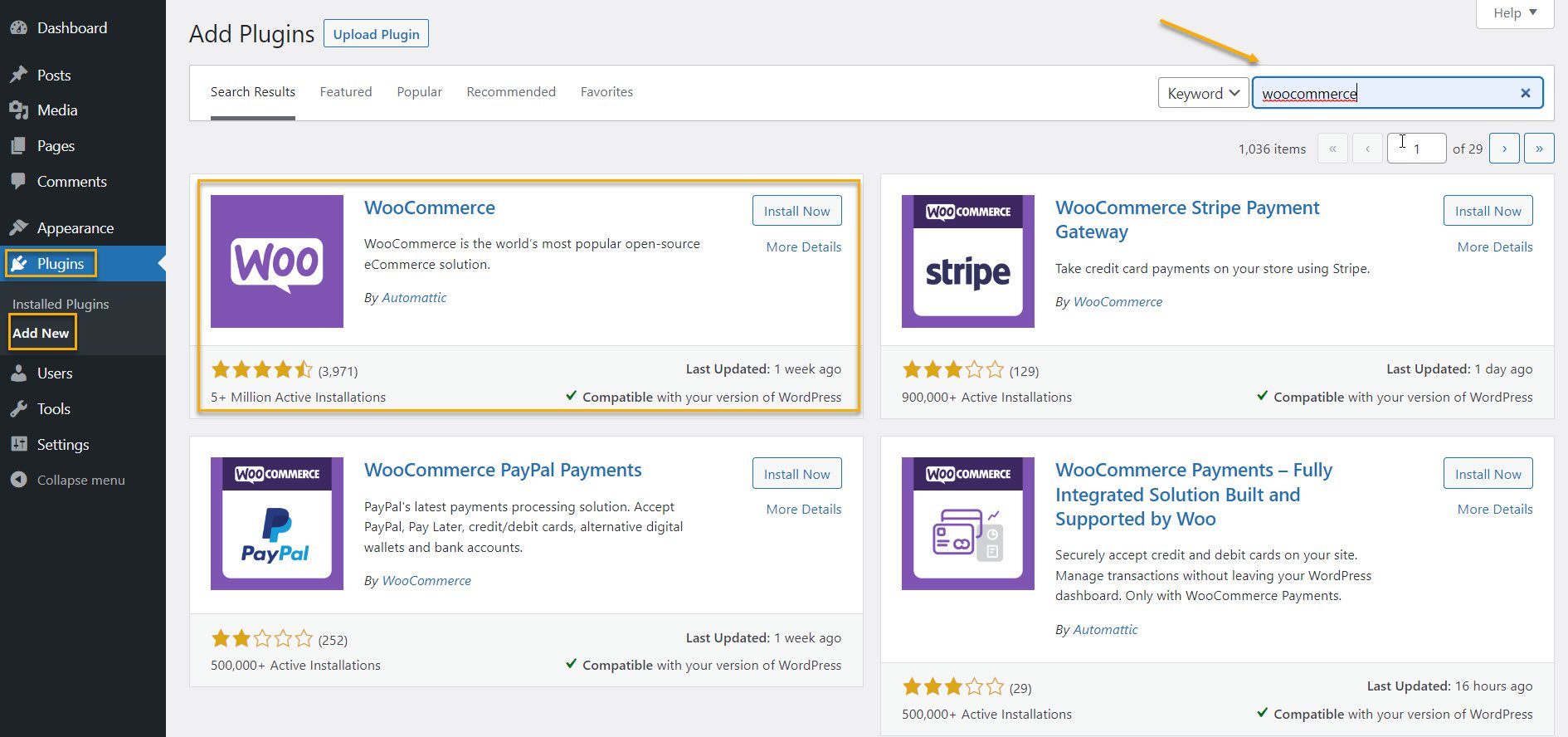This screenshot has width=1568, height=737.
Task: Go to next page of results
Action: tap(1504, 149)
